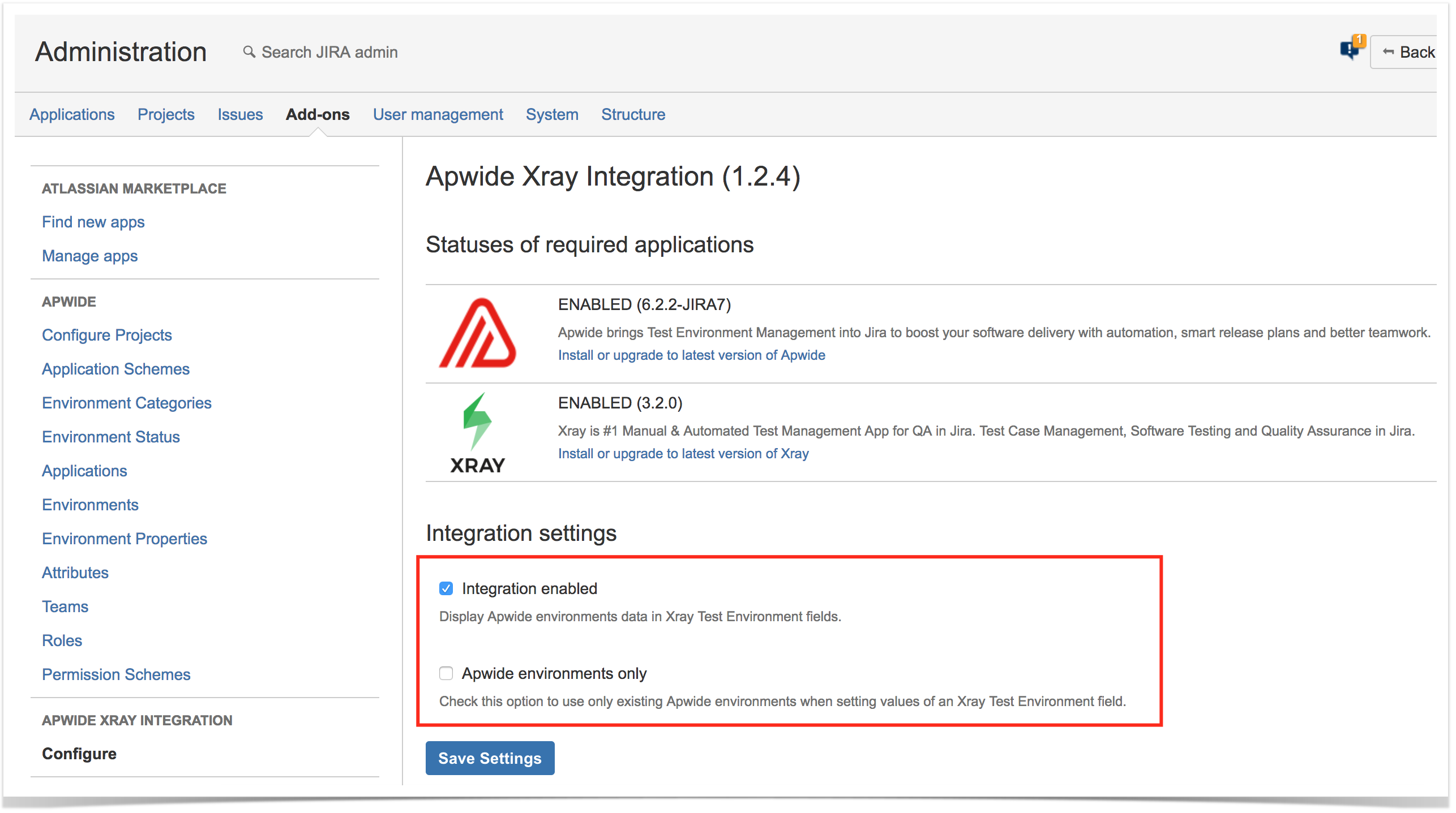The image size is (1456, 813).
Task: Select the Add-ons tab
Action: click(x=318, y=114)
